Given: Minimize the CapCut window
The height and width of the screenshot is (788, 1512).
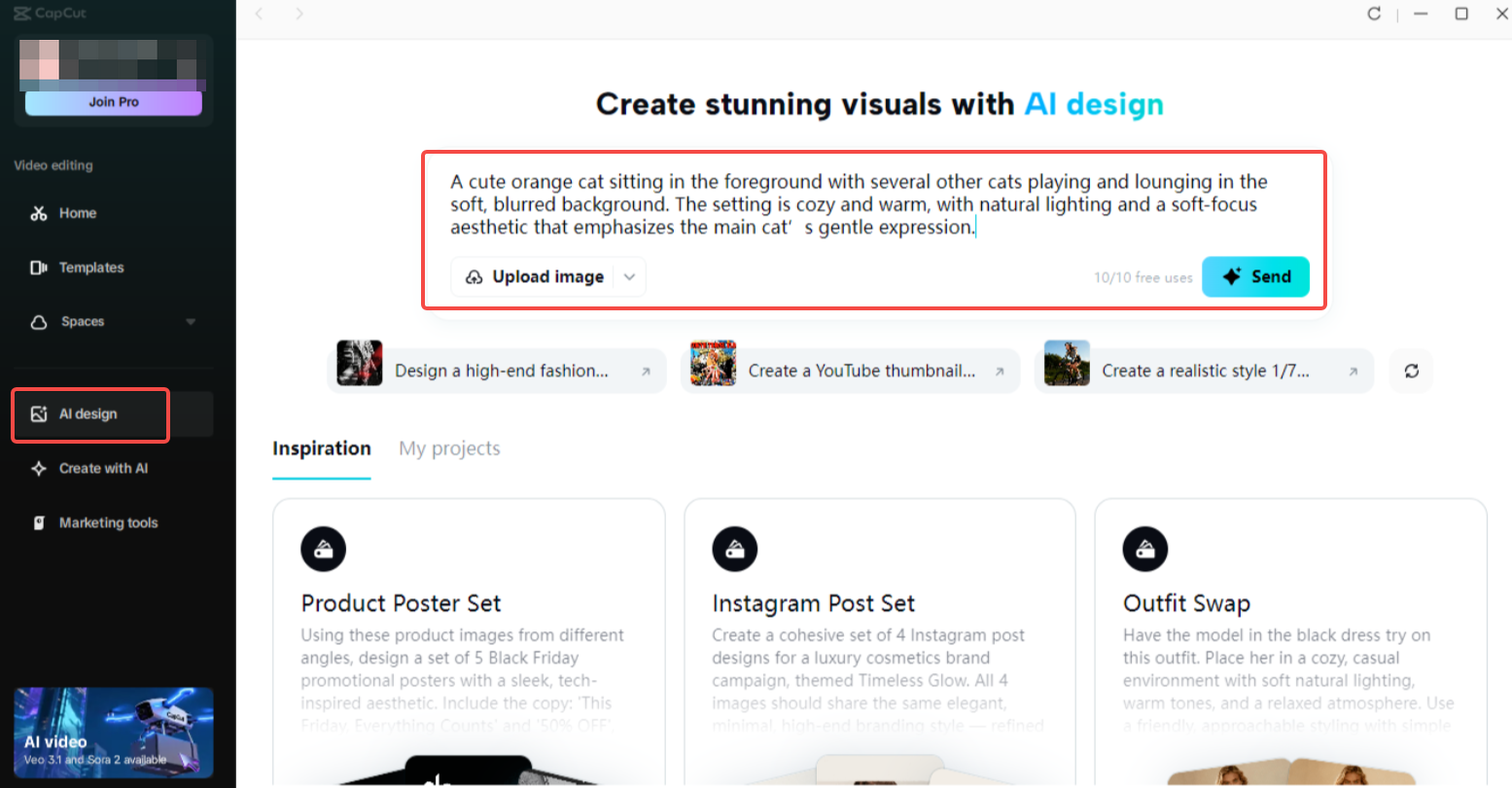Looking at the screenshot, I should click(x=1421, y=14).
